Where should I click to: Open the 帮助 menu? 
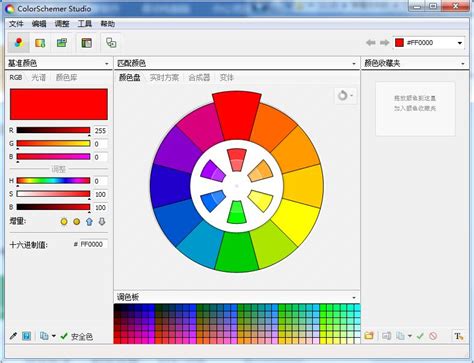coord(108,24)
